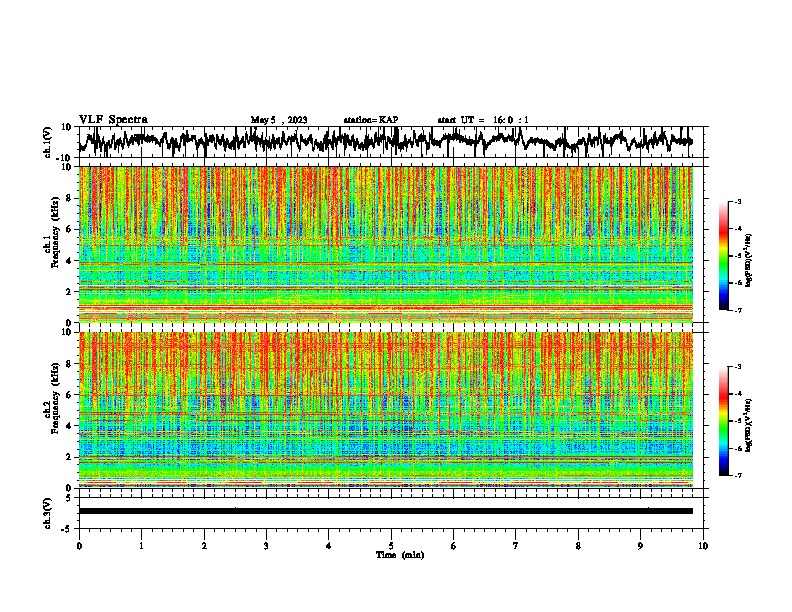792x612 pixels.
Task: Click the ch.2 spectrogram color scale bar
Action: [724, 421]
